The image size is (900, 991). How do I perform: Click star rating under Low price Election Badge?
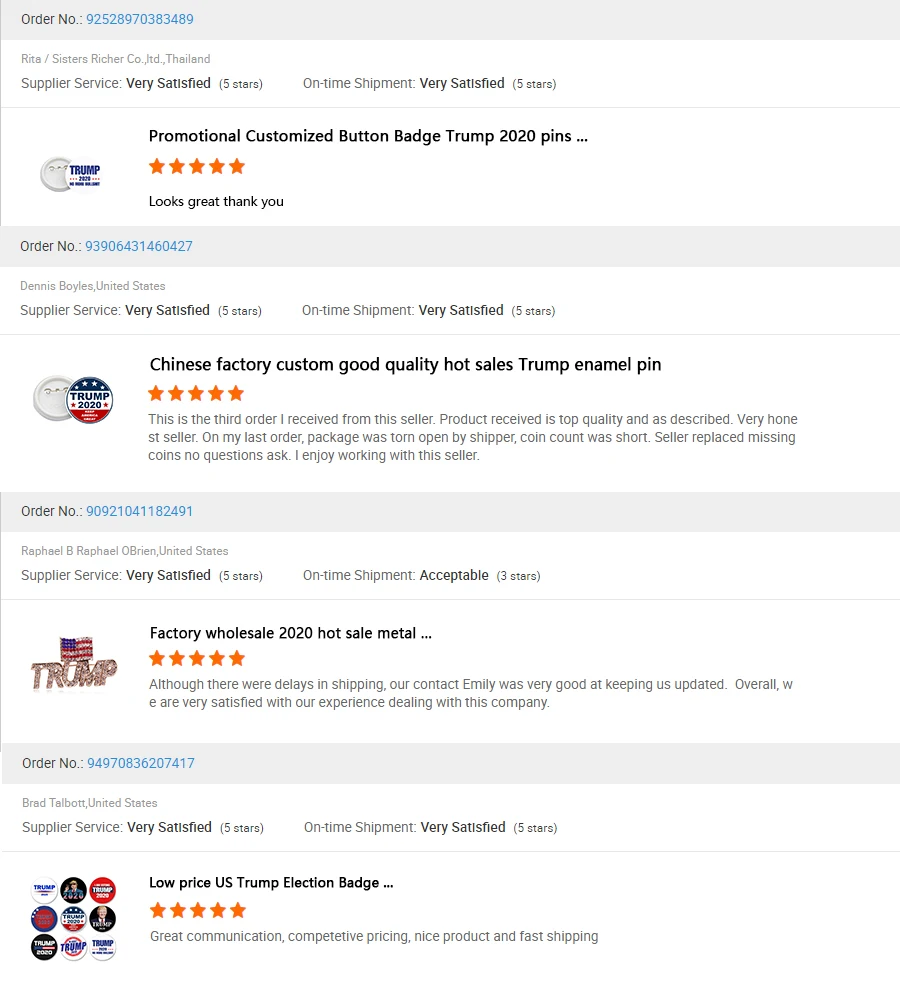click(197, 910)
